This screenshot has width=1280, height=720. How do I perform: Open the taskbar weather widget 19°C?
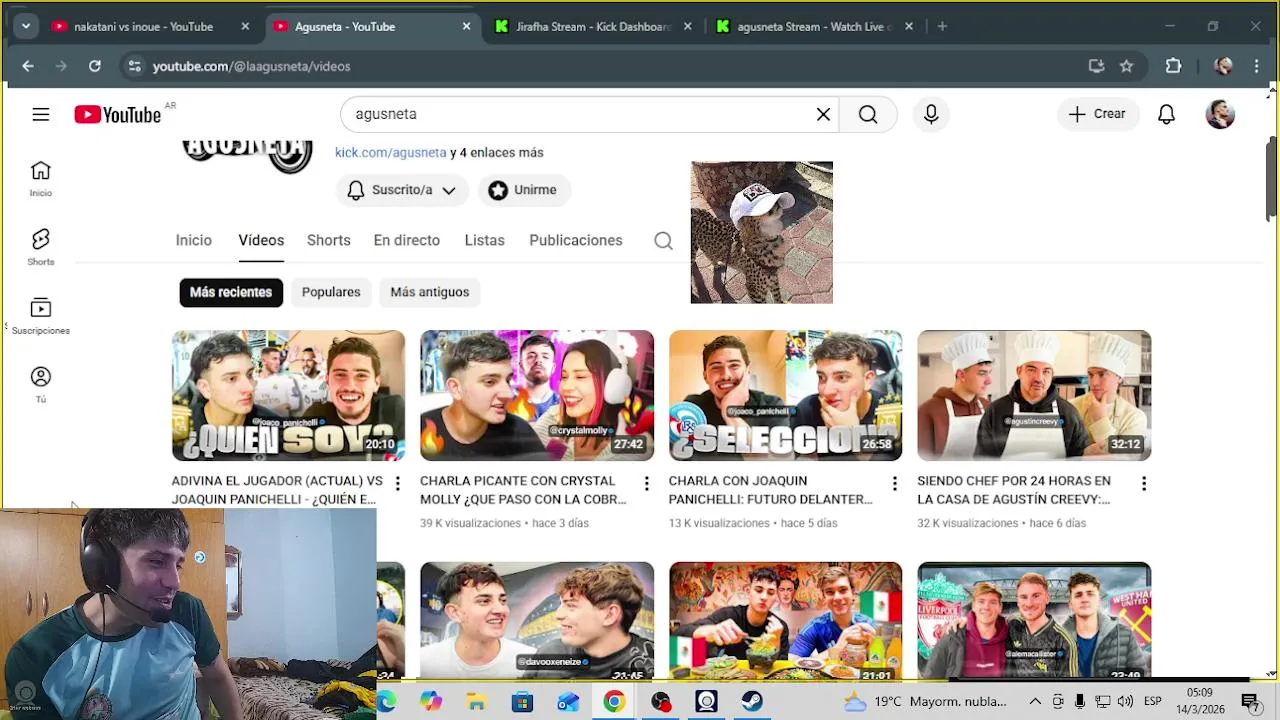(925, 702)
